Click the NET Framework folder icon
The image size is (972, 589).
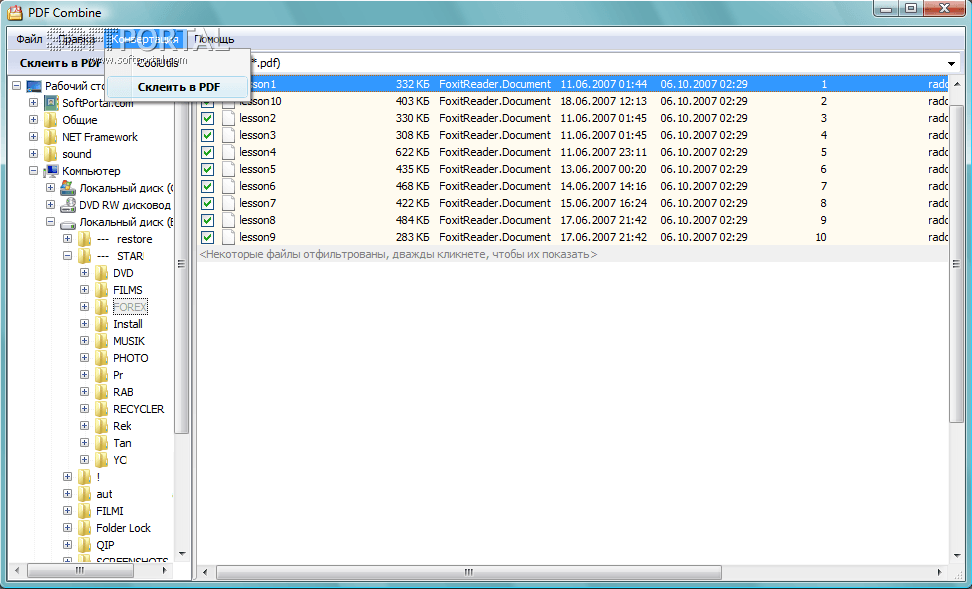51,137
